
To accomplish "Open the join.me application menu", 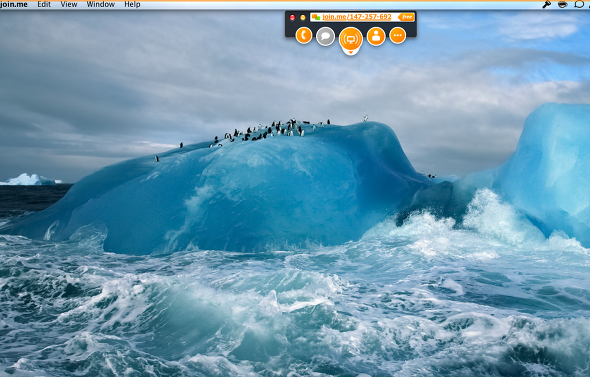I will click(14, 5).
